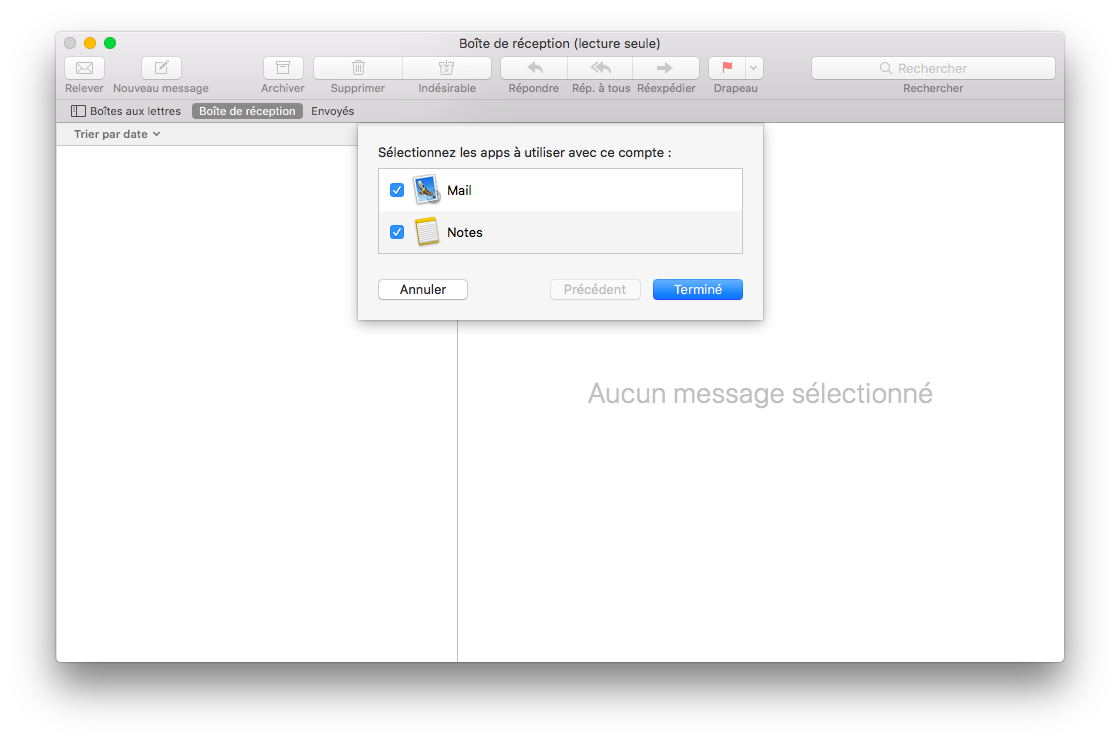Mark mail as junk via Indésirable icon
The width and height of the screenshot is (1120, 742).
447,68
